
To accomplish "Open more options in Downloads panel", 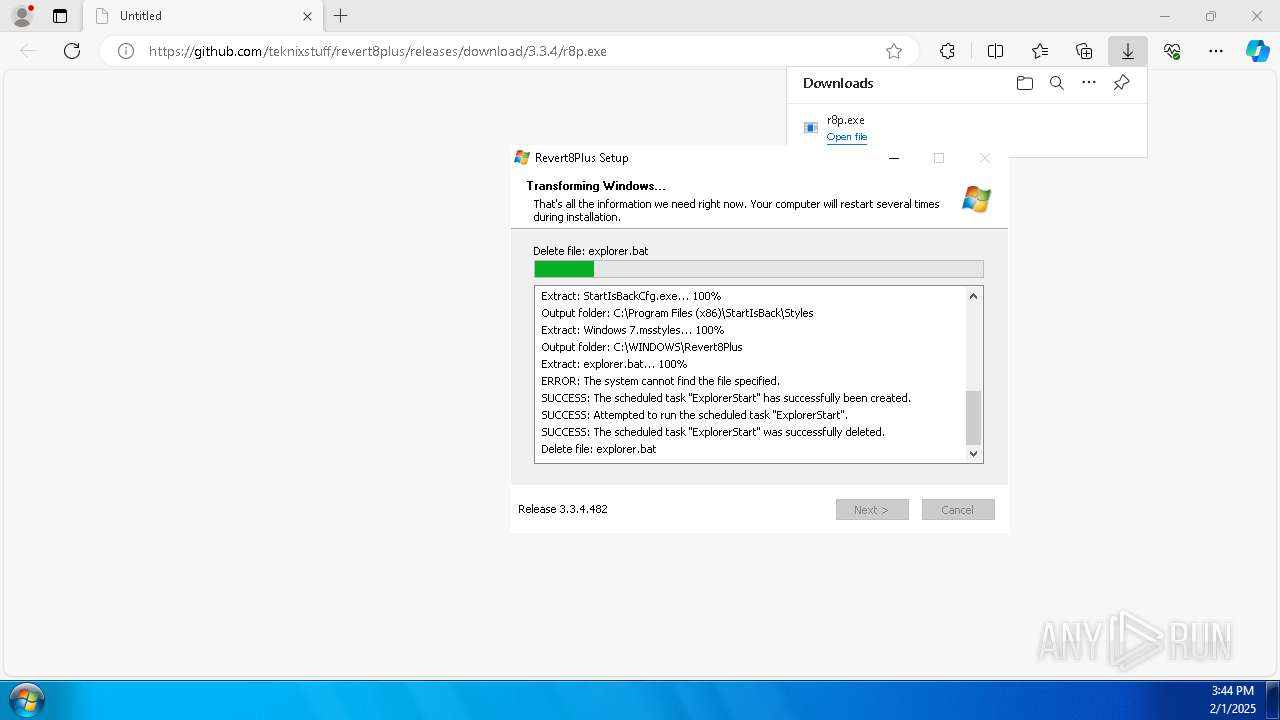I will point(1089,83).
